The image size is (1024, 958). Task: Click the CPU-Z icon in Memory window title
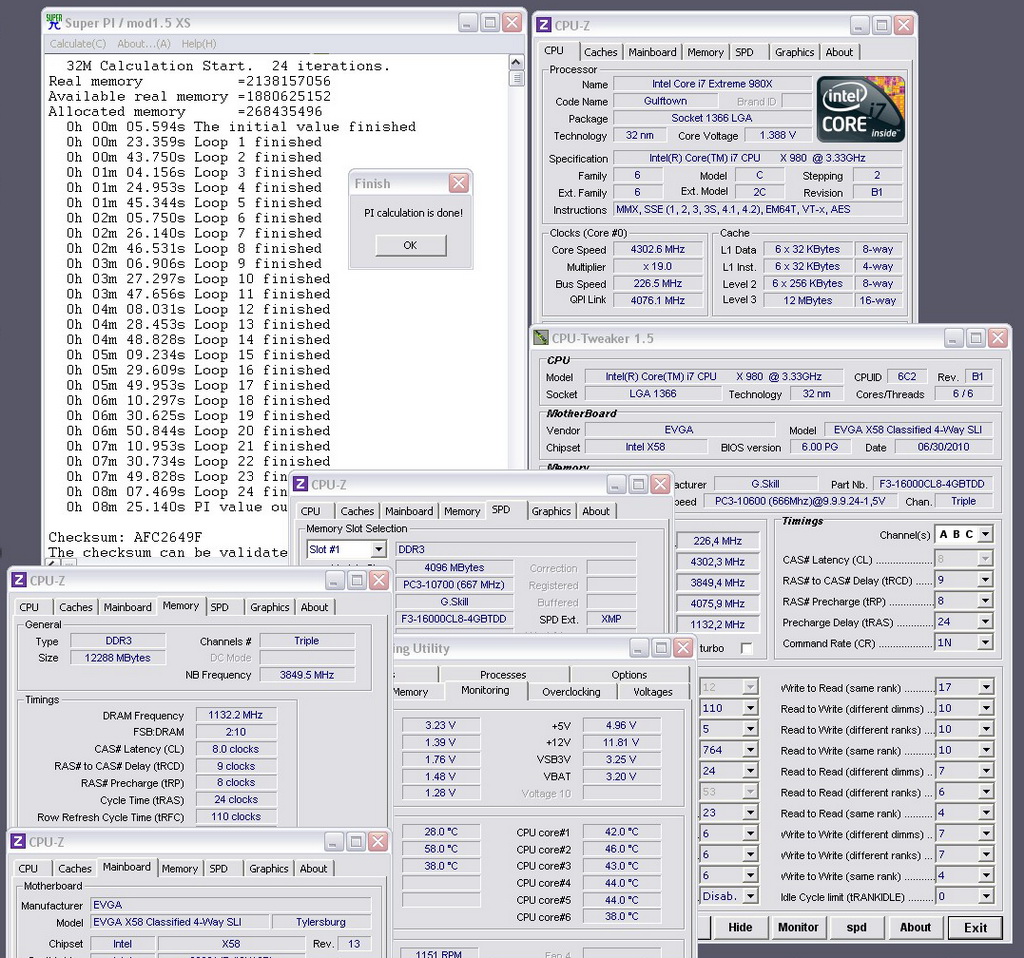pos(19,580)
